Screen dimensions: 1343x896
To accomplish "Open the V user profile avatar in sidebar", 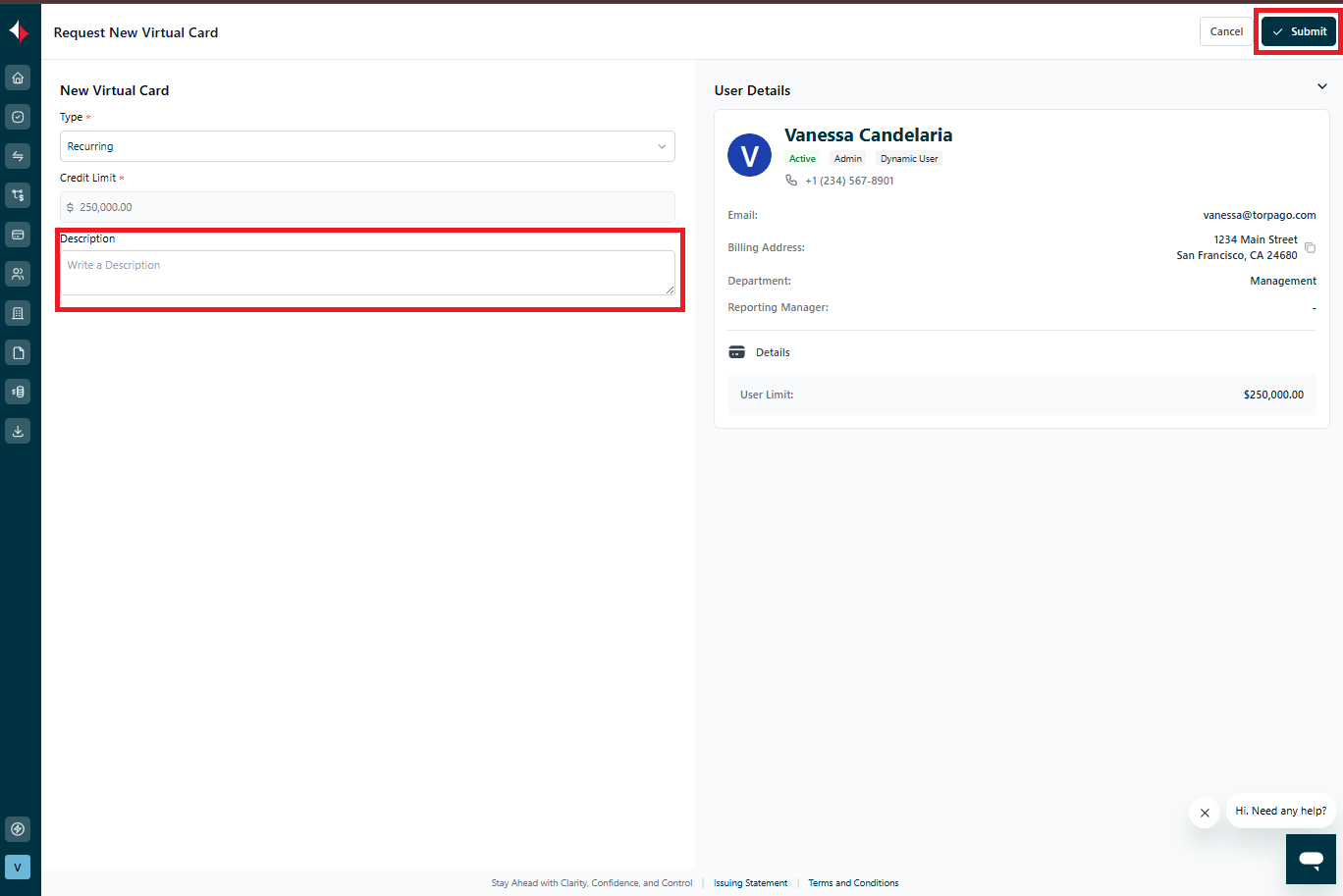I will (18, 868).
